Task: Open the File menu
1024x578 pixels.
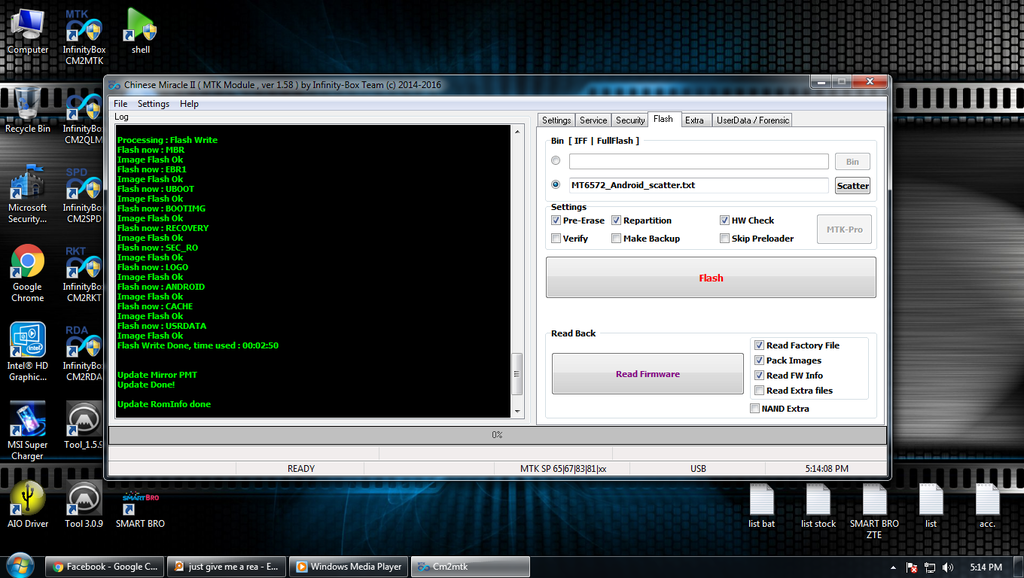Action: [121, 104]
